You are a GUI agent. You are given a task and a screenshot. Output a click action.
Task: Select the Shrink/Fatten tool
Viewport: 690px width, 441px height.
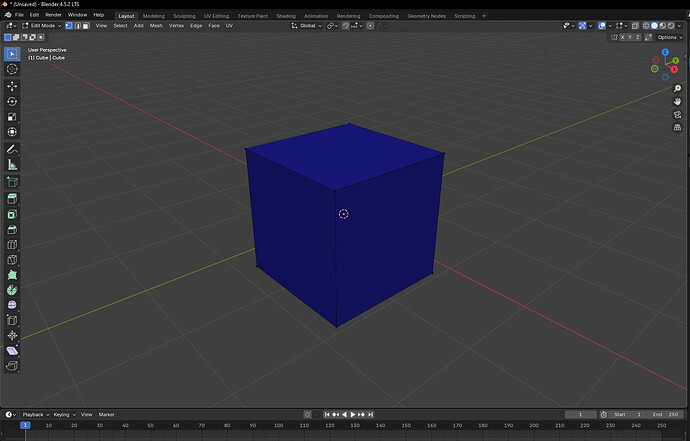pos(12,335)
